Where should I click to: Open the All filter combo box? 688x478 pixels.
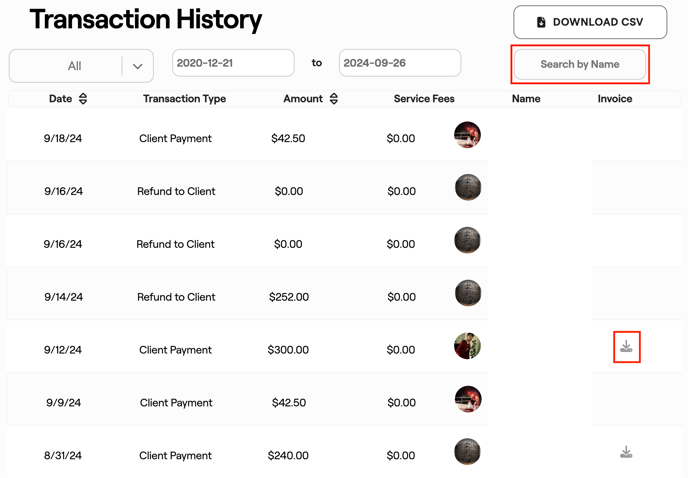(74, 66)
